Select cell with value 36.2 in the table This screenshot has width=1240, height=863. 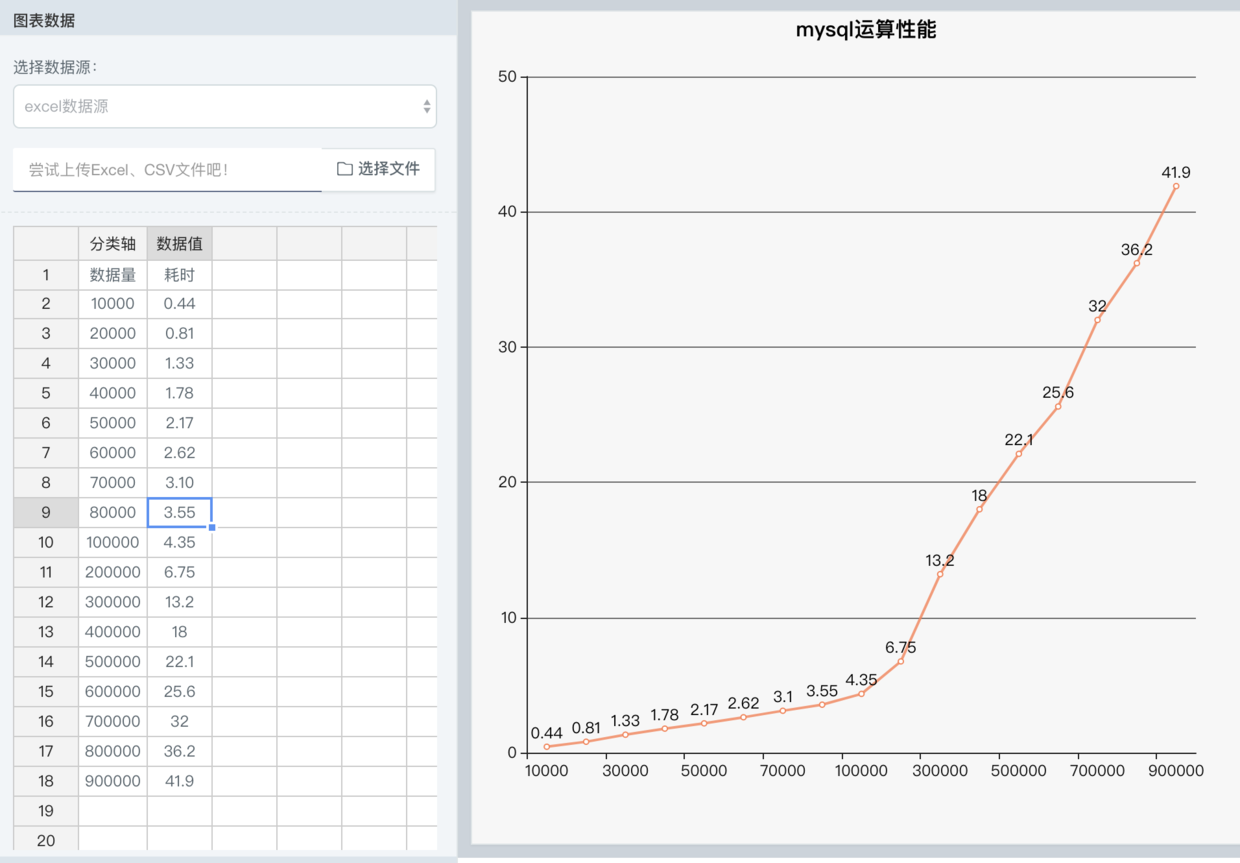tap(179, 751)
